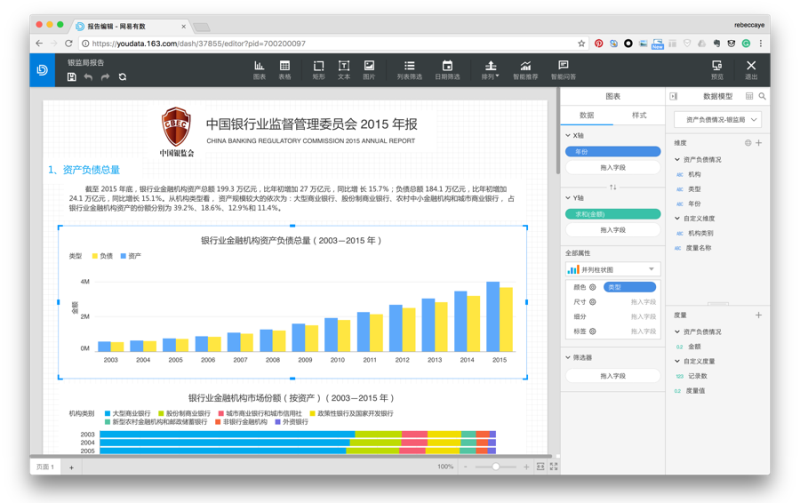Image resolution: width=800 pixels, height=503 pixels.
Task: Insert a rectangle (矩形) shape
Action: pos(319,70)
